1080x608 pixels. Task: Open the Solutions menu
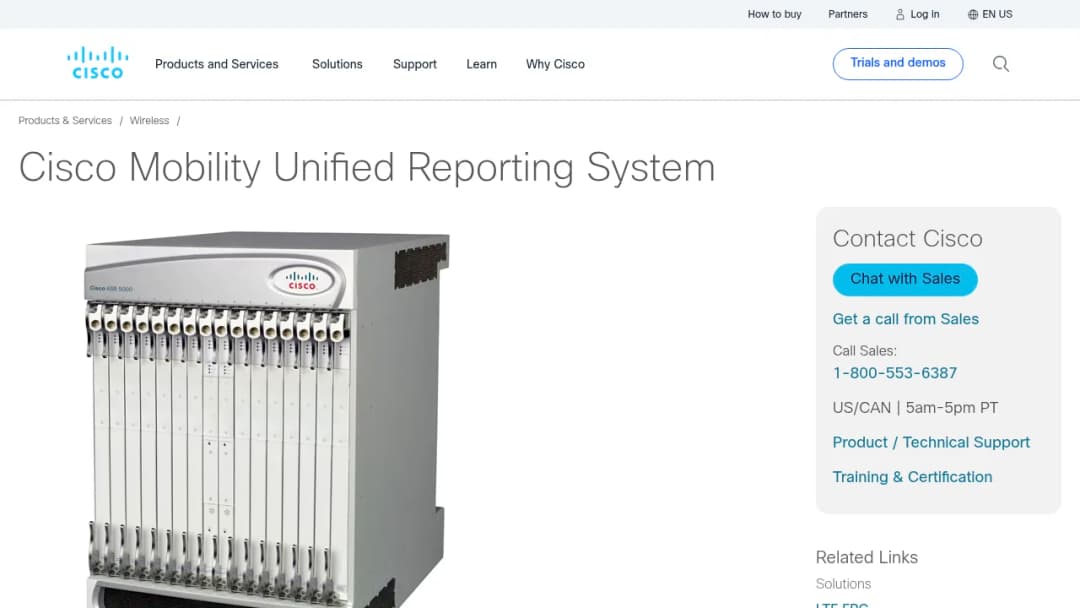pyautogui.click(x=337, y=64)
